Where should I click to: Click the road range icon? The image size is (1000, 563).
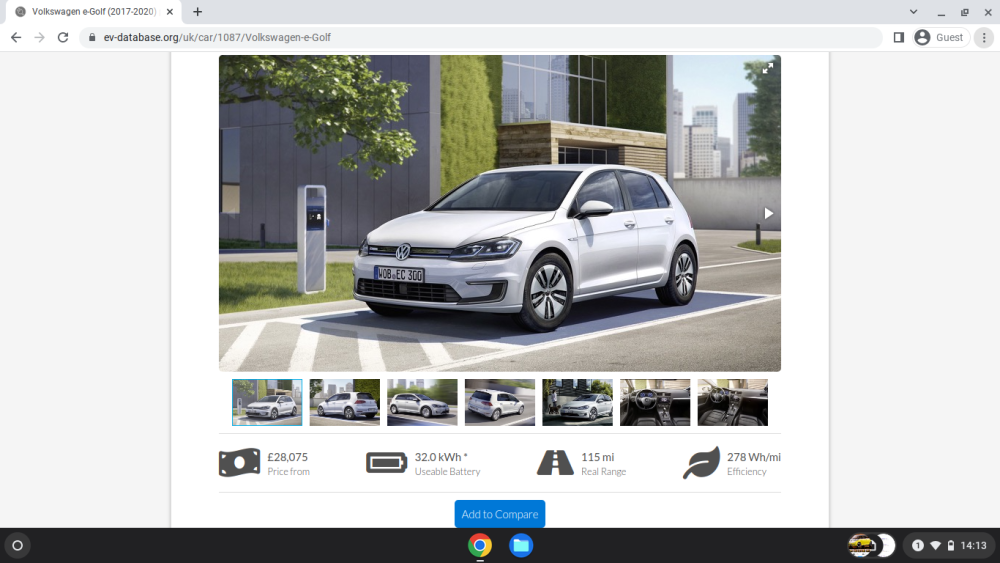pos(555,463)
